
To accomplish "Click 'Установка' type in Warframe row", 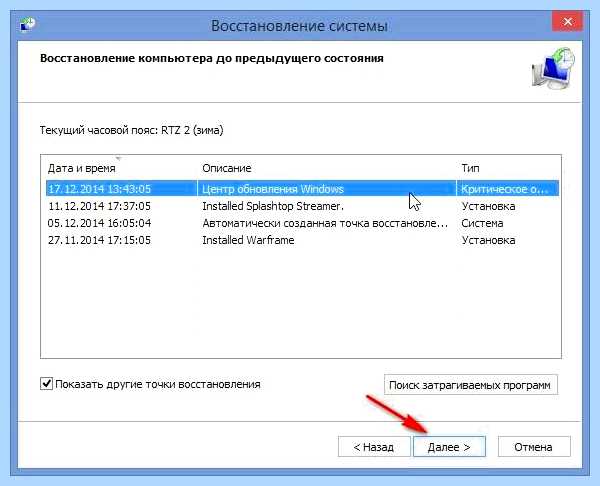I will pyautogui.click(x=488, y=240).
